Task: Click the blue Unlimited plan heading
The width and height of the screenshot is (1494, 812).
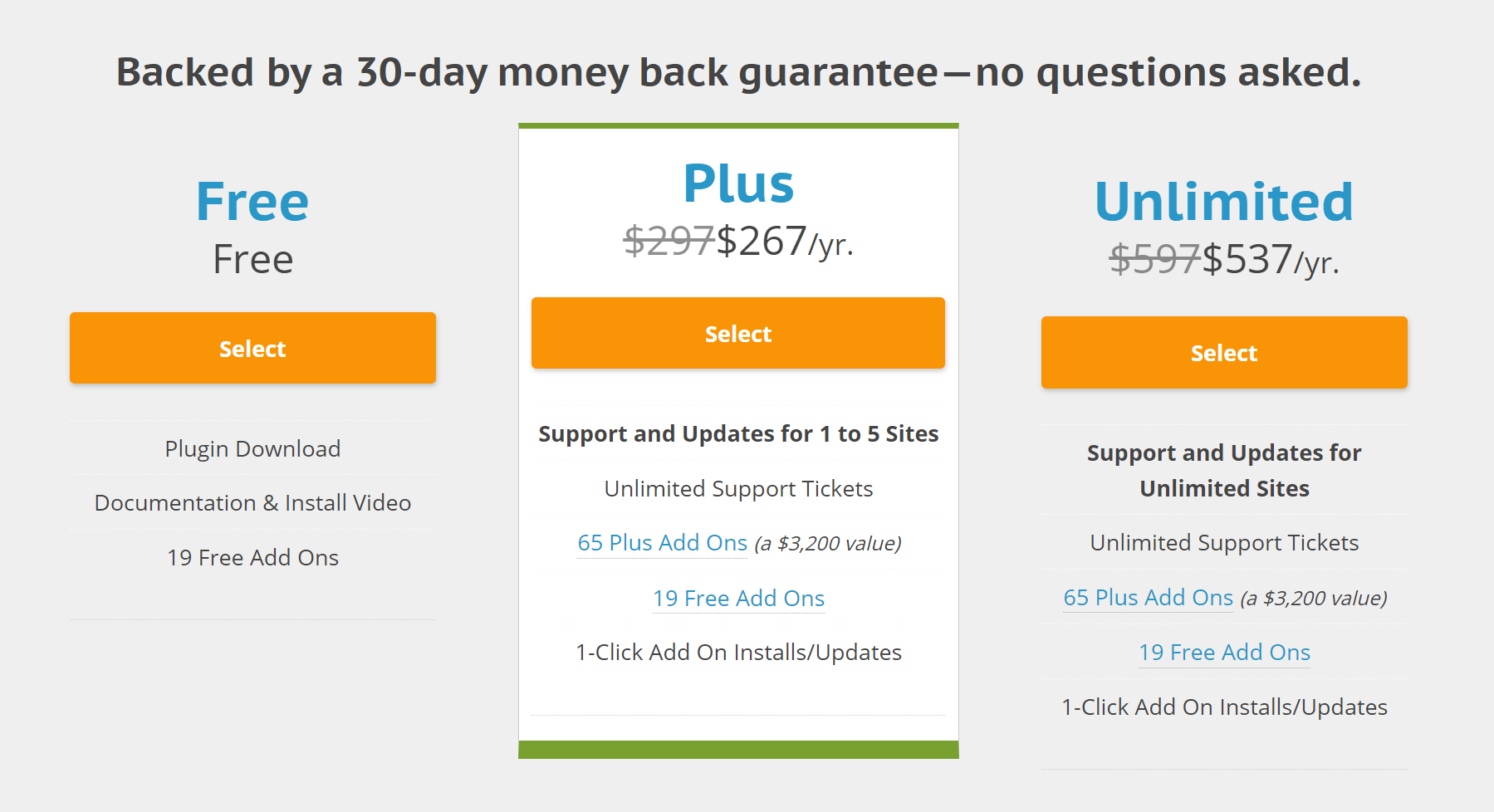Action: coord(1224,202)
